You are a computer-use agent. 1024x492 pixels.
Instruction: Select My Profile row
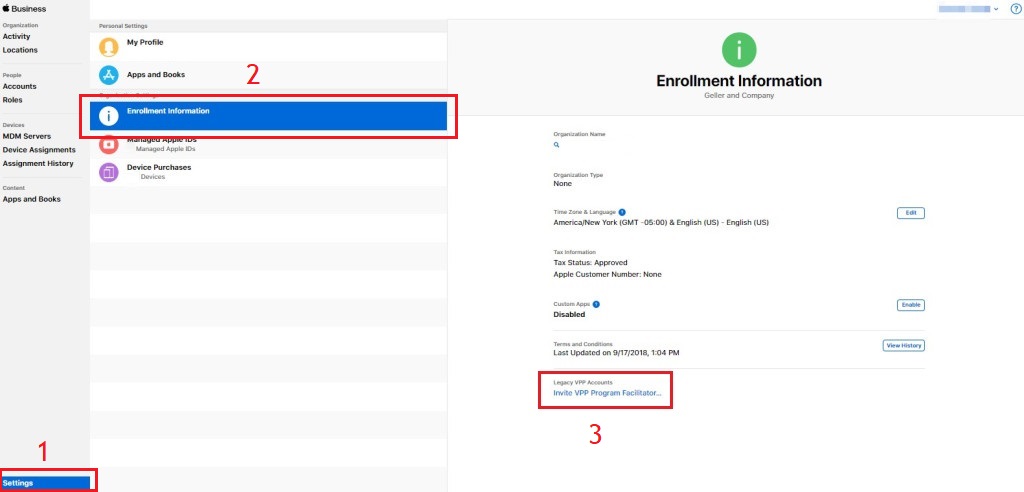point(268,47)
